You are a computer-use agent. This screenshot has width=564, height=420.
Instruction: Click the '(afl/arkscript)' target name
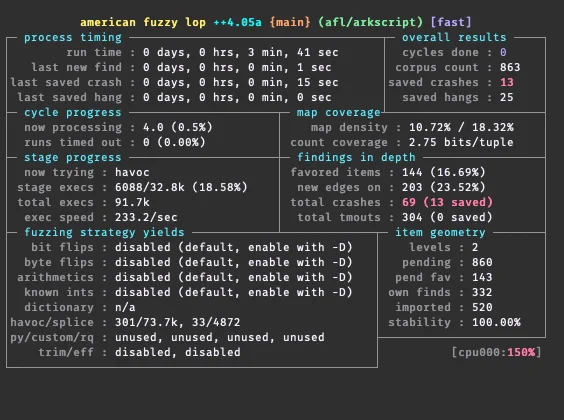click(370, 22)
